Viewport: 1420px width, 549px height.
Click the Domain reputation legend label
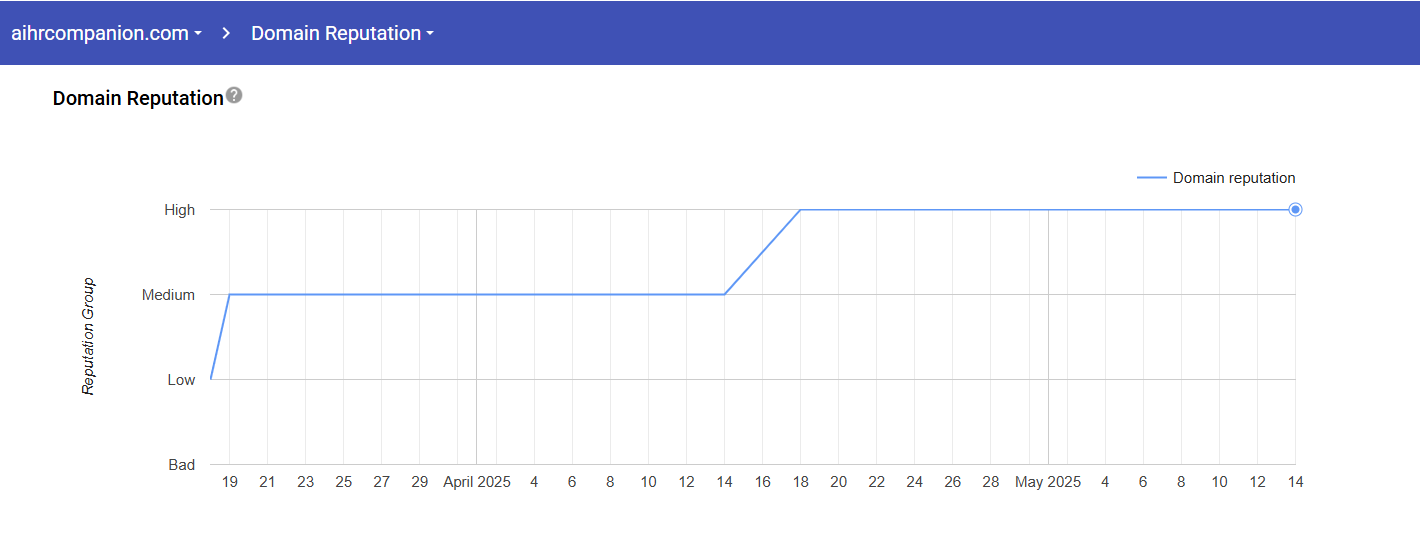(x=1234, y=178)
